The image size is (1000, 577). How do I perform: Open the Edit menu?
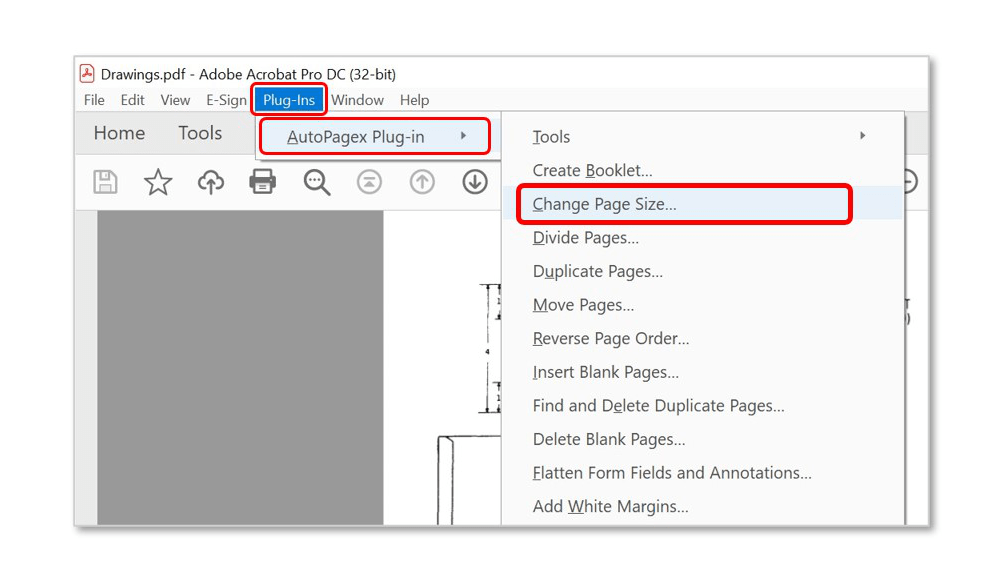click(133, 100)
